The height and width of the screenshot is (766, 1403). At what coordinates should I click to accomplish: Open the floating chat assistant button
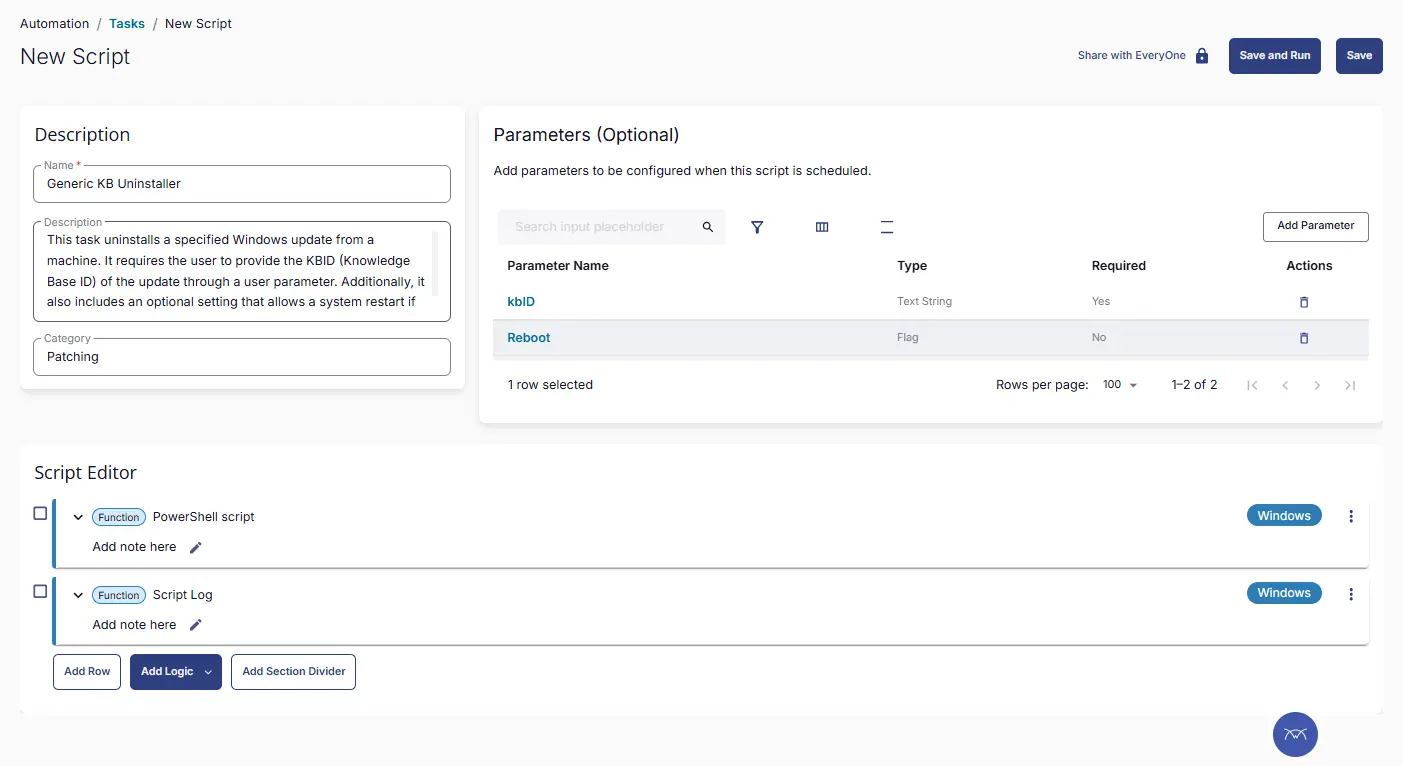point(1295,735)
